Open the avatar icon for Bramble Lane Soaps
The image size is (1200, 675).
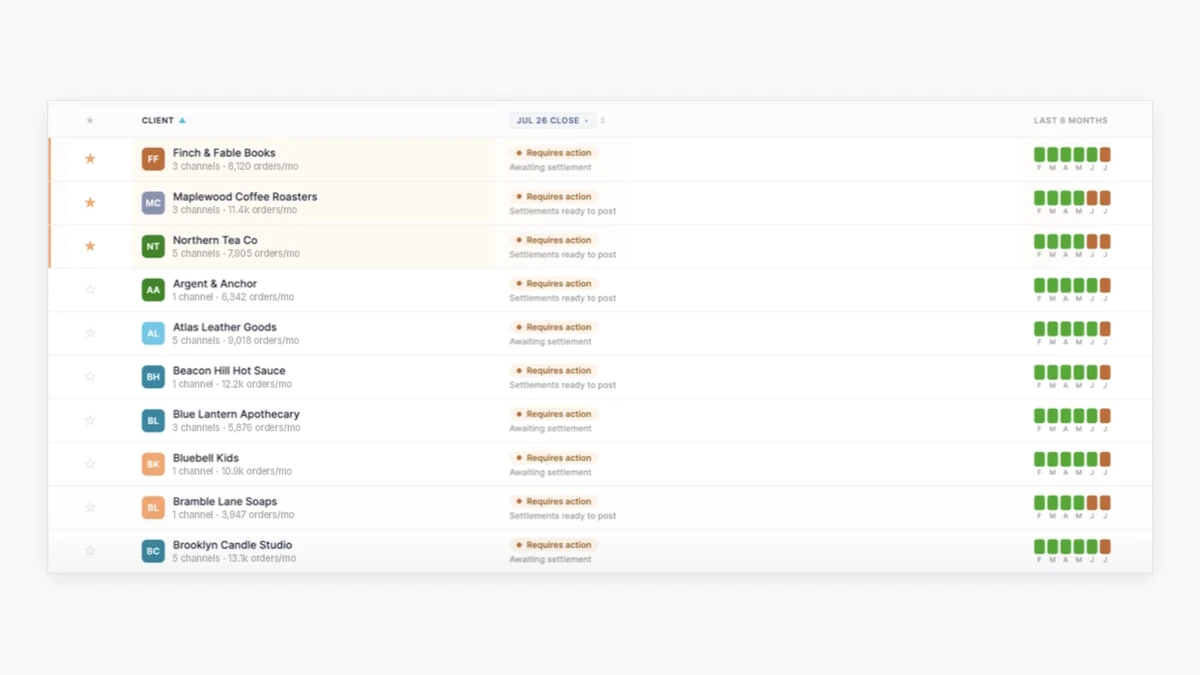coord(153,508)
